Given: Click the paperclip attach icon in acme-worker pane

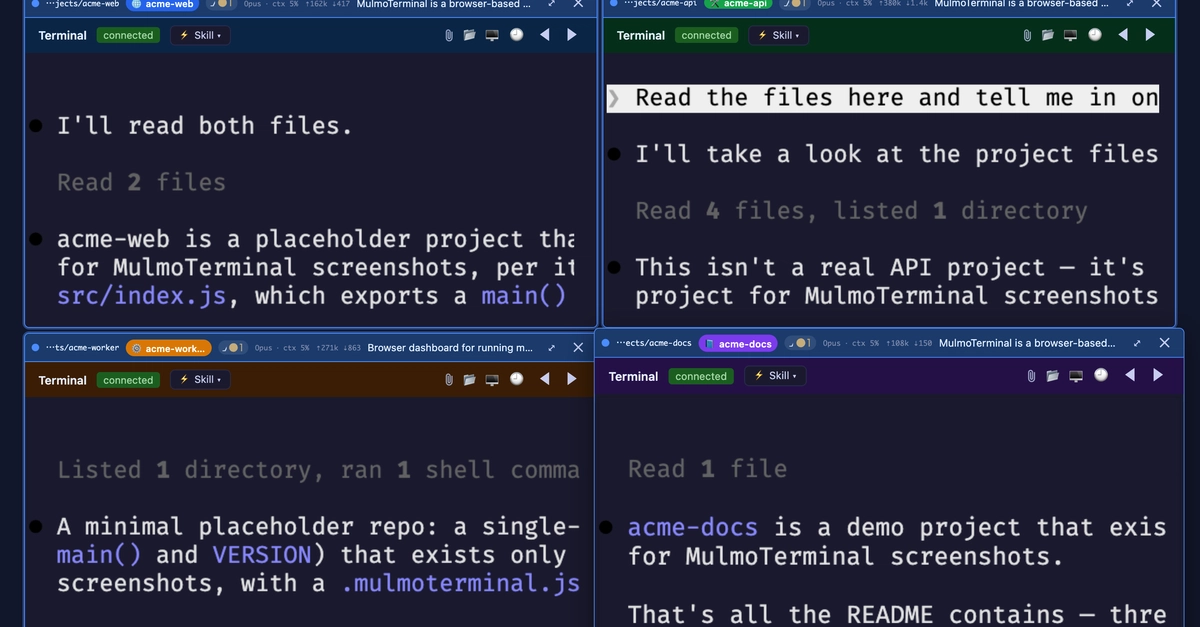Looking at the screenshot, I should point(449,380).
